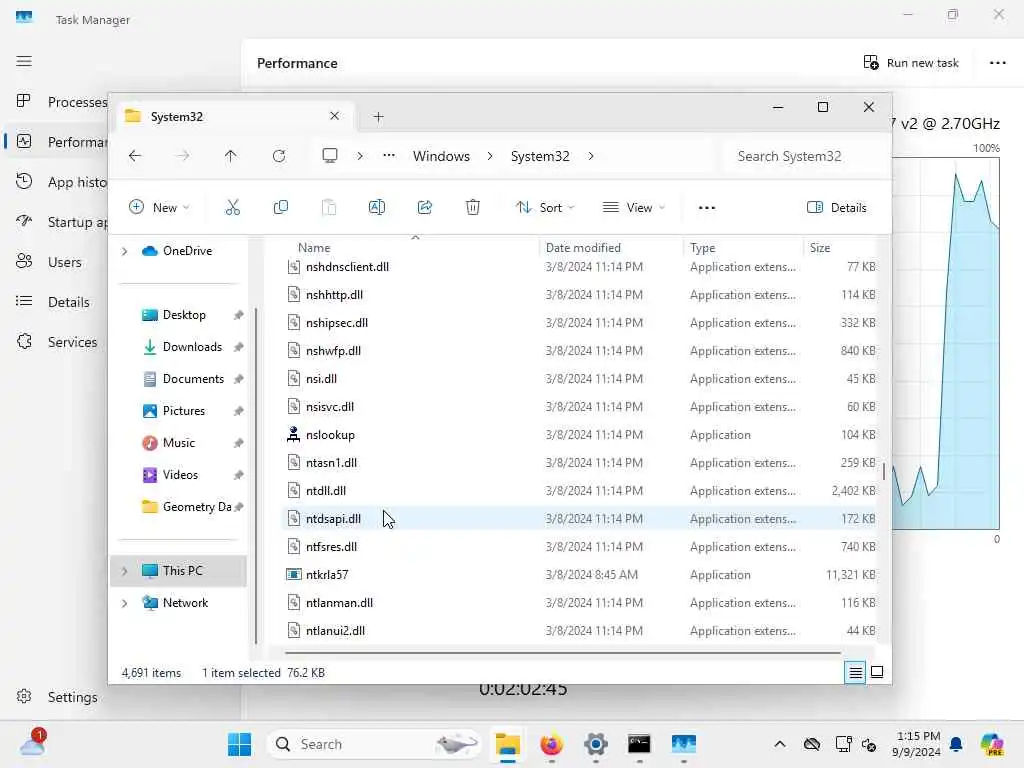Open Windows Start menu
This screenshot has height=768, width=1024.
(x=239, y=744)
